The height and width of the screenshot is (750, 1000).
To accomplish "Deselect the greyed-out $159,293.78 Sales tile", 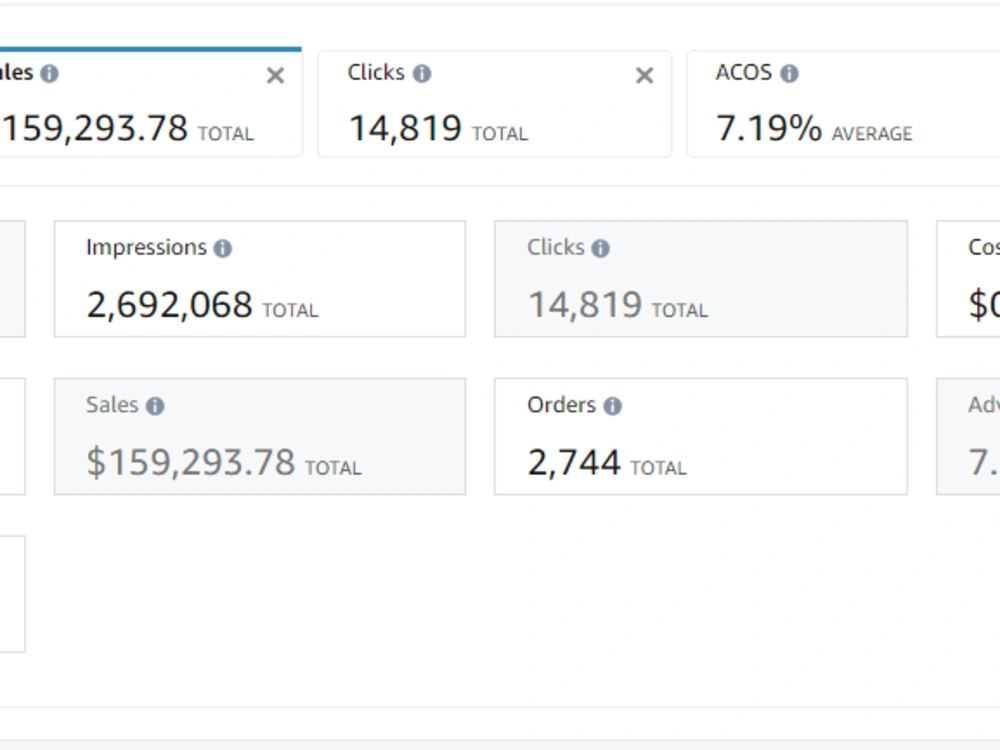I will point(260,436).
